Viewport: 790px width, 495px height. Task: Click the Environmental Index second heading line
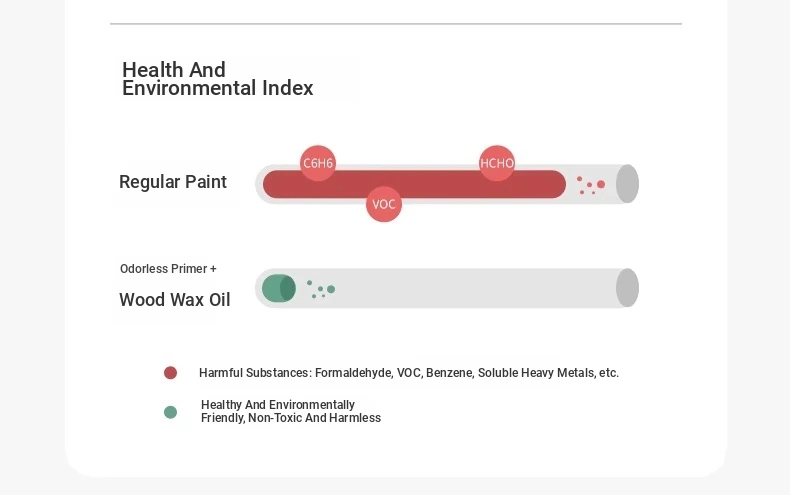(x=218, y=88)
